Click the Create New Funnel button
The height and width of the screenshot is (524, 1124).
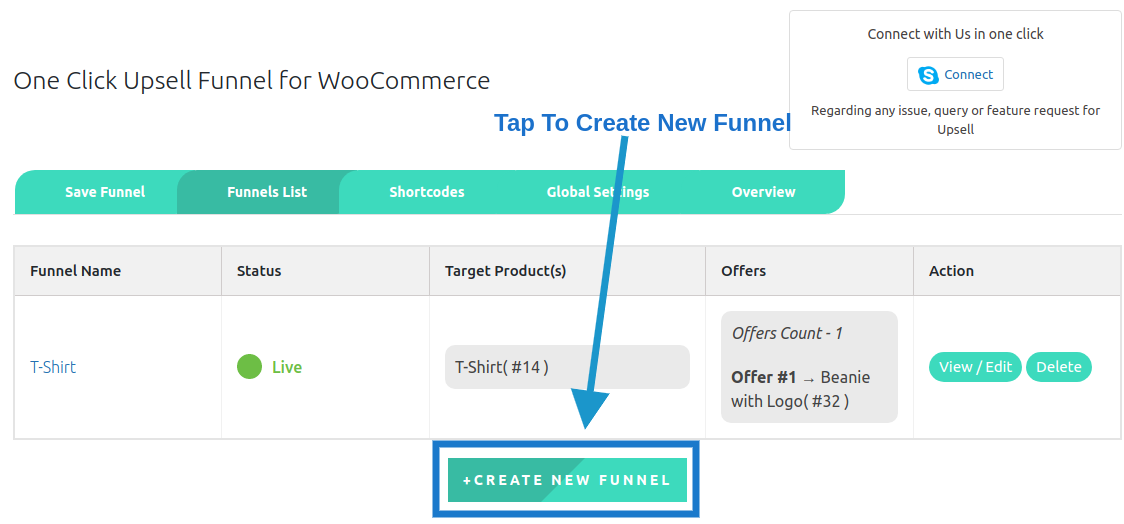click(x=567, y=480)
